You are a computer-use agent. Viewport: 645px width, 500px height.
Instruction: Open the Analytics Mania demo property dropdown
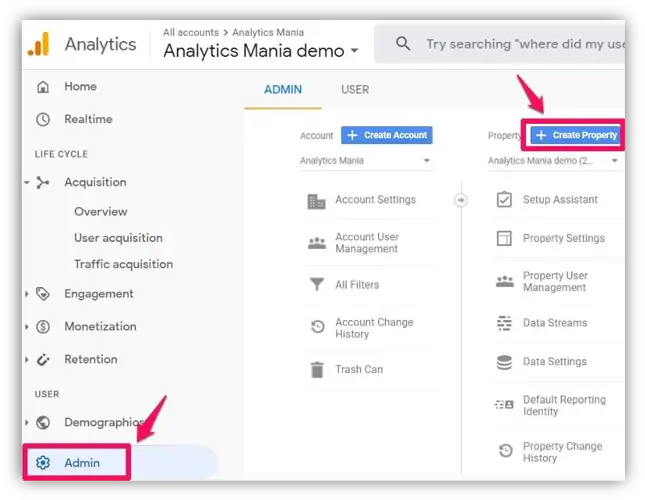click(554, 161)
